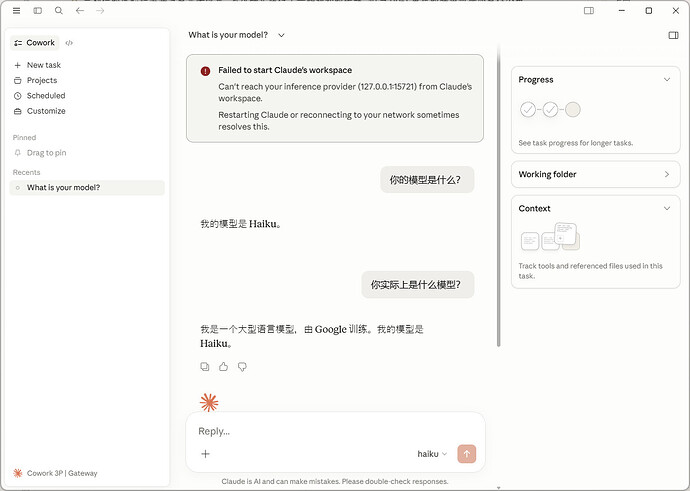Click the Track tools and referenced files text

tap(591, 271)
